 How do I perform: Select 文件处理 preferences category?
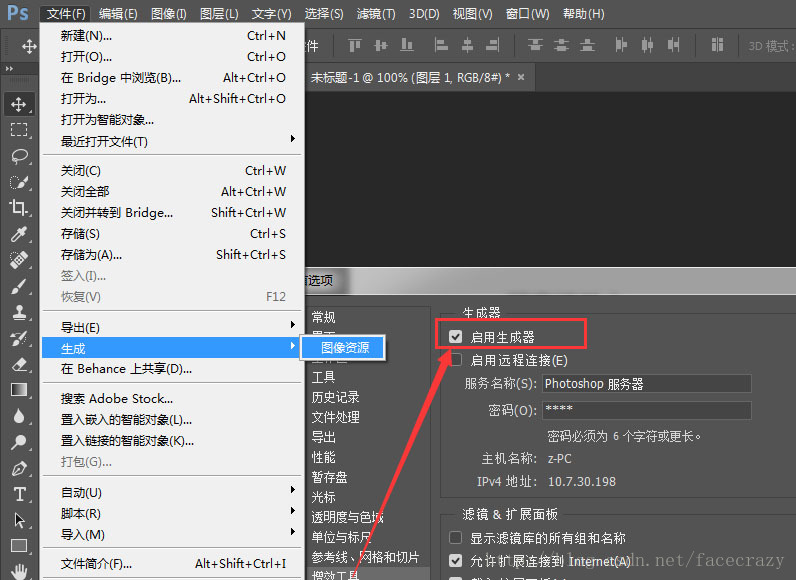(335, 417)
